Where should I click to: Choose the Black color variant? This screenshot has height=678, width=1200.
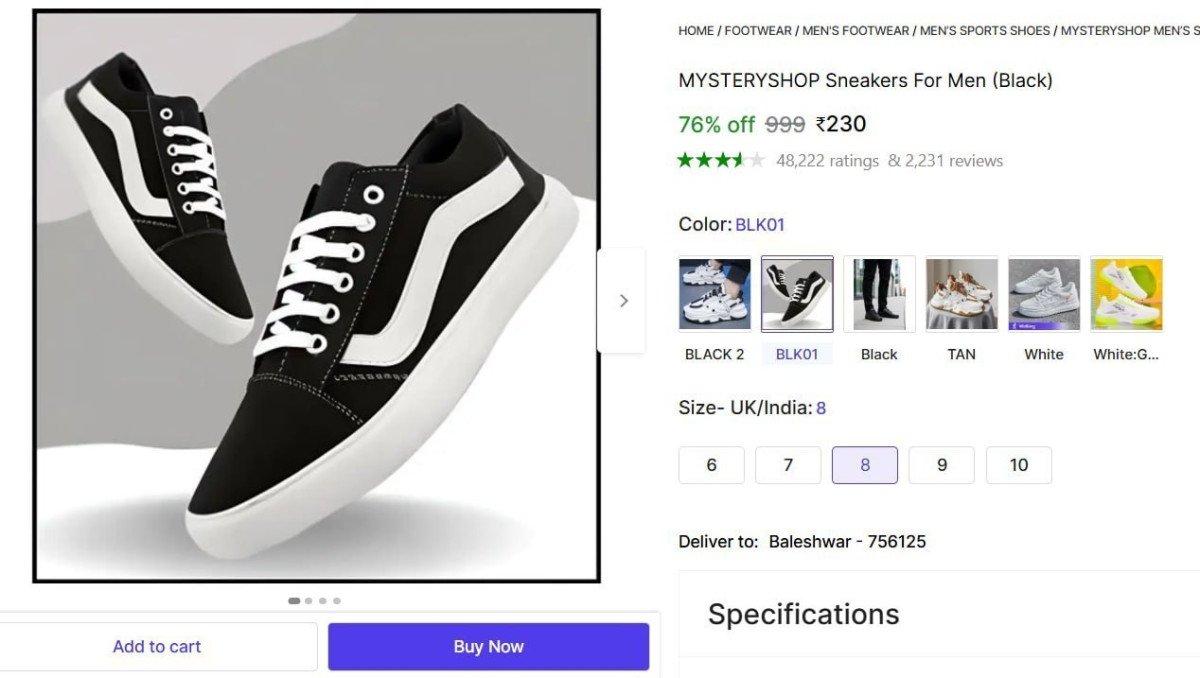(878, 292)
